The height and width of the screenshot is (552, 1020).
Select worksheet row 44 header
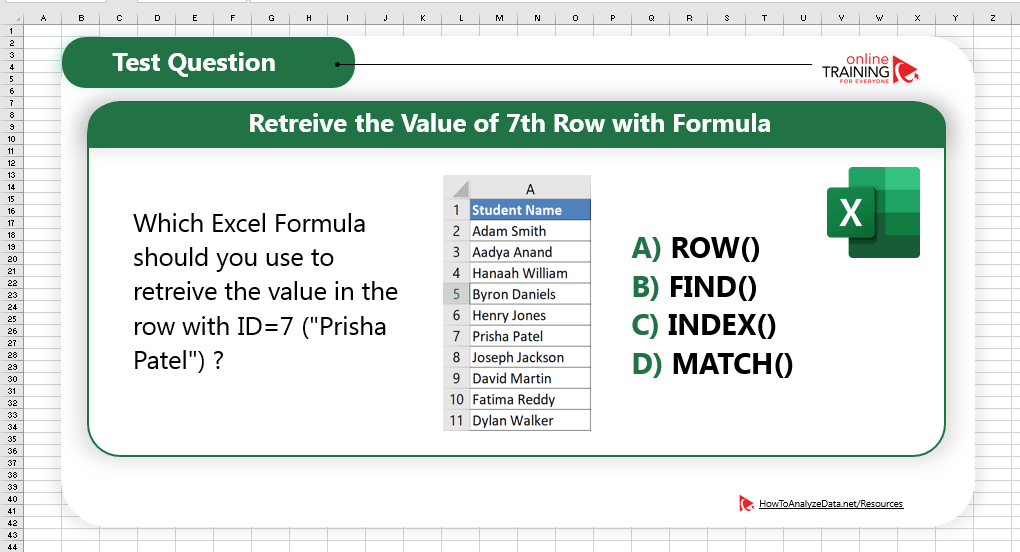(12, 547)
